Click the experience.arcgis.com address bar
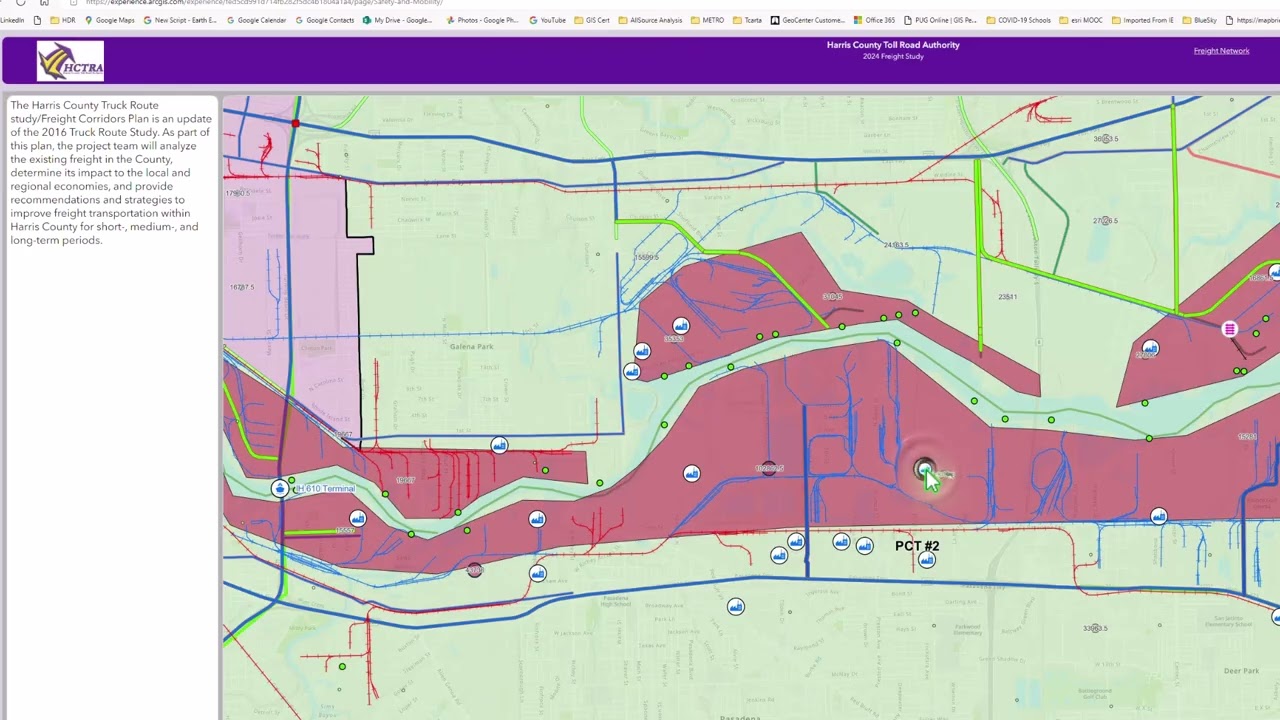1280x720 pixels. coord(264,3)
